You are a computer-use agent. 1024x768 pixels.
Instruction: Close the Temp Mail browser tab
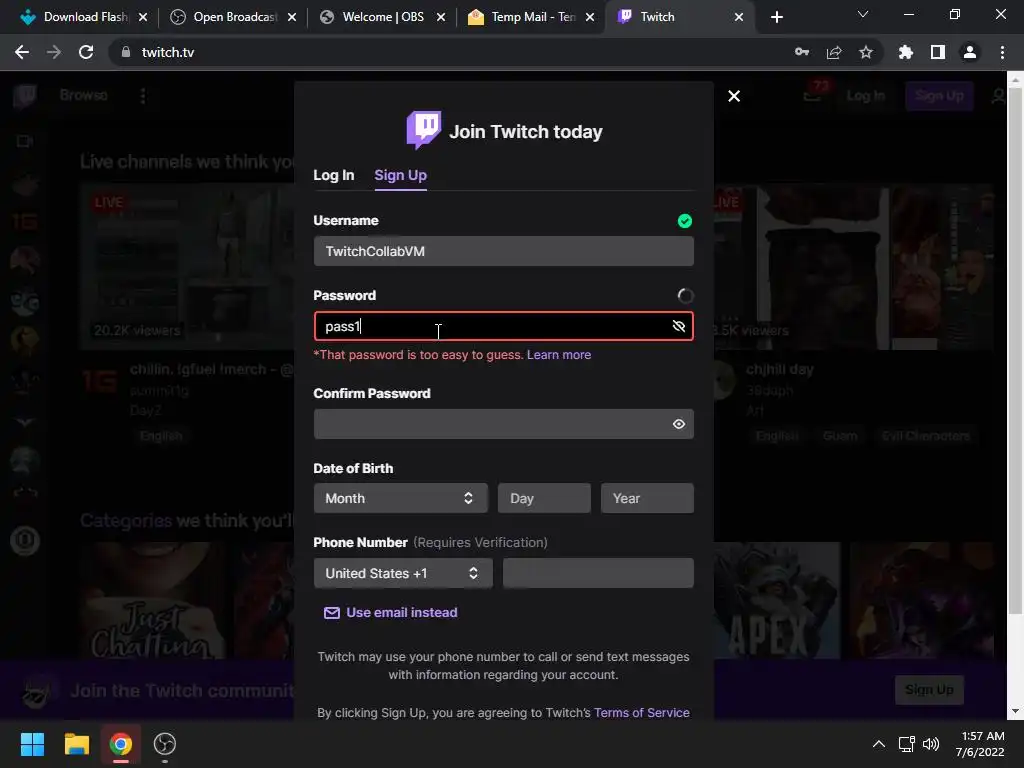[x=590, y=17]
